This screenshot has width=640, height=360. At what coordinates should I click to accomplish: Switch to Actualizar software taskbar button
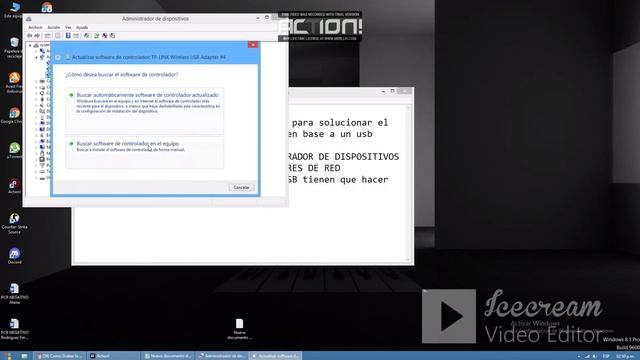[276, 356]
